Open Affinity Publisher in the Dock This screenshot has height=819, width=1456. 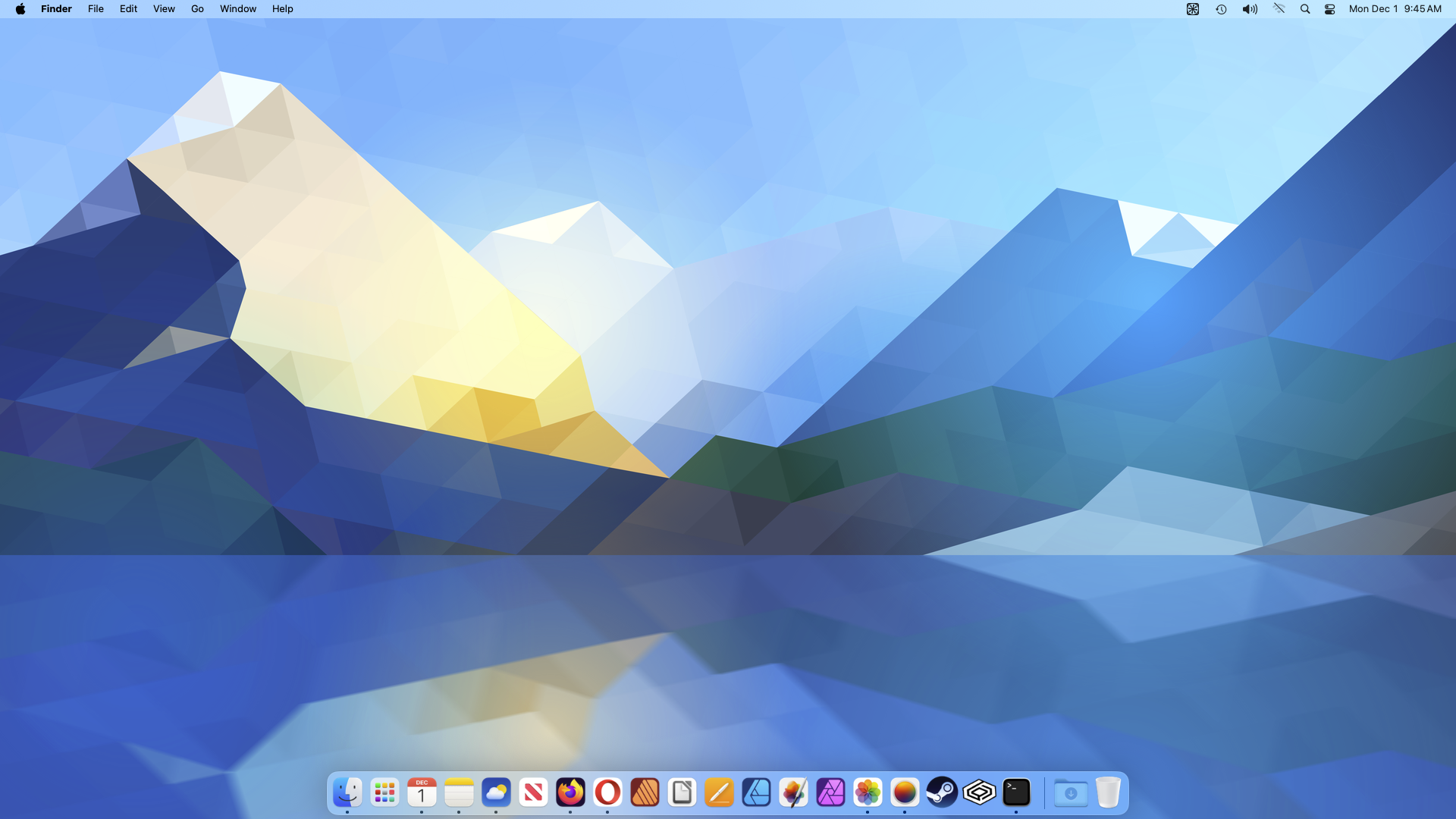pos(645,793)
